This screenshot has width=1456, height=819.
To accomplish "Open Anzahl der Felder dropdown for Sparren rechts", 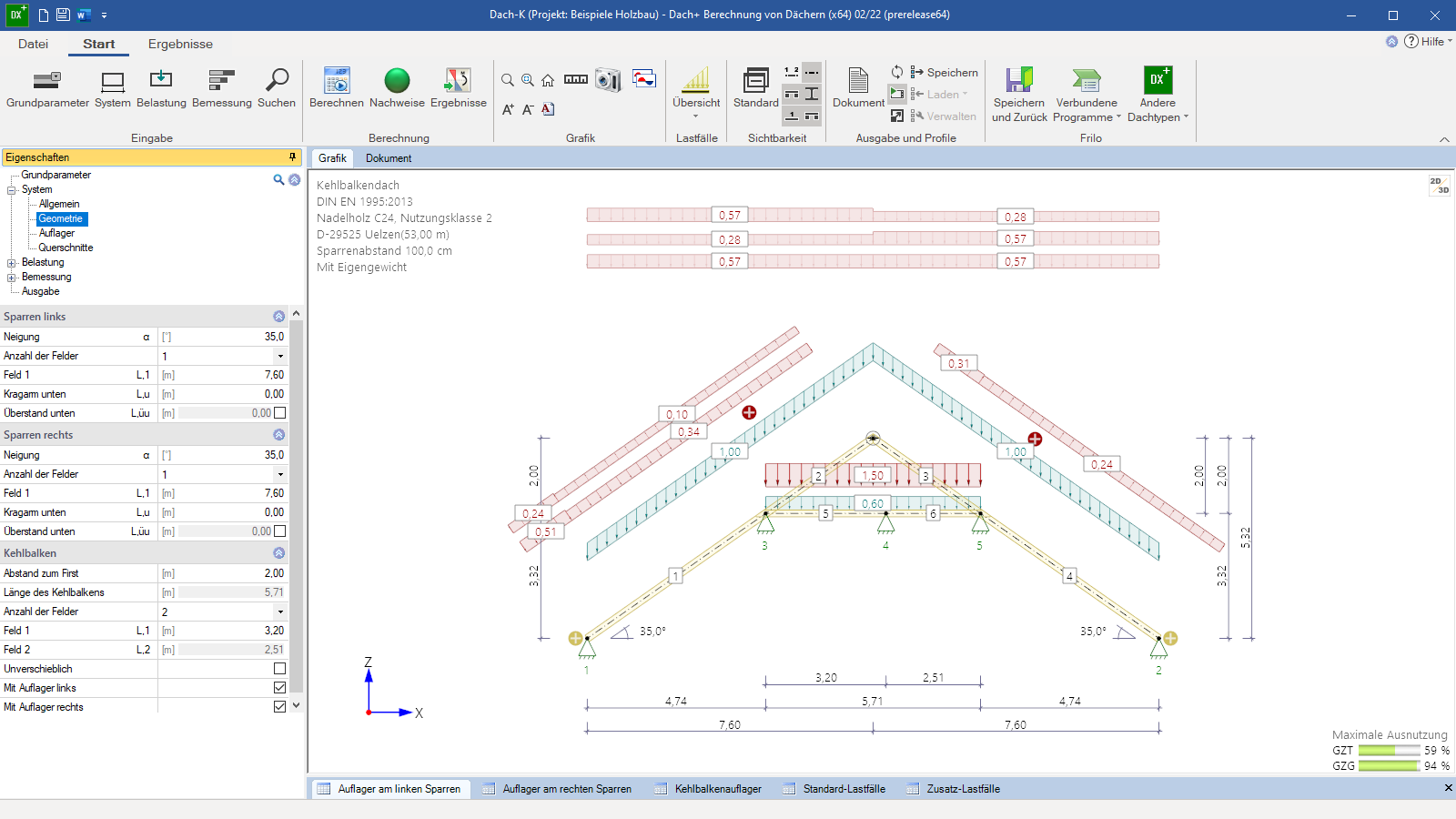I will click(x=280, y=474).
